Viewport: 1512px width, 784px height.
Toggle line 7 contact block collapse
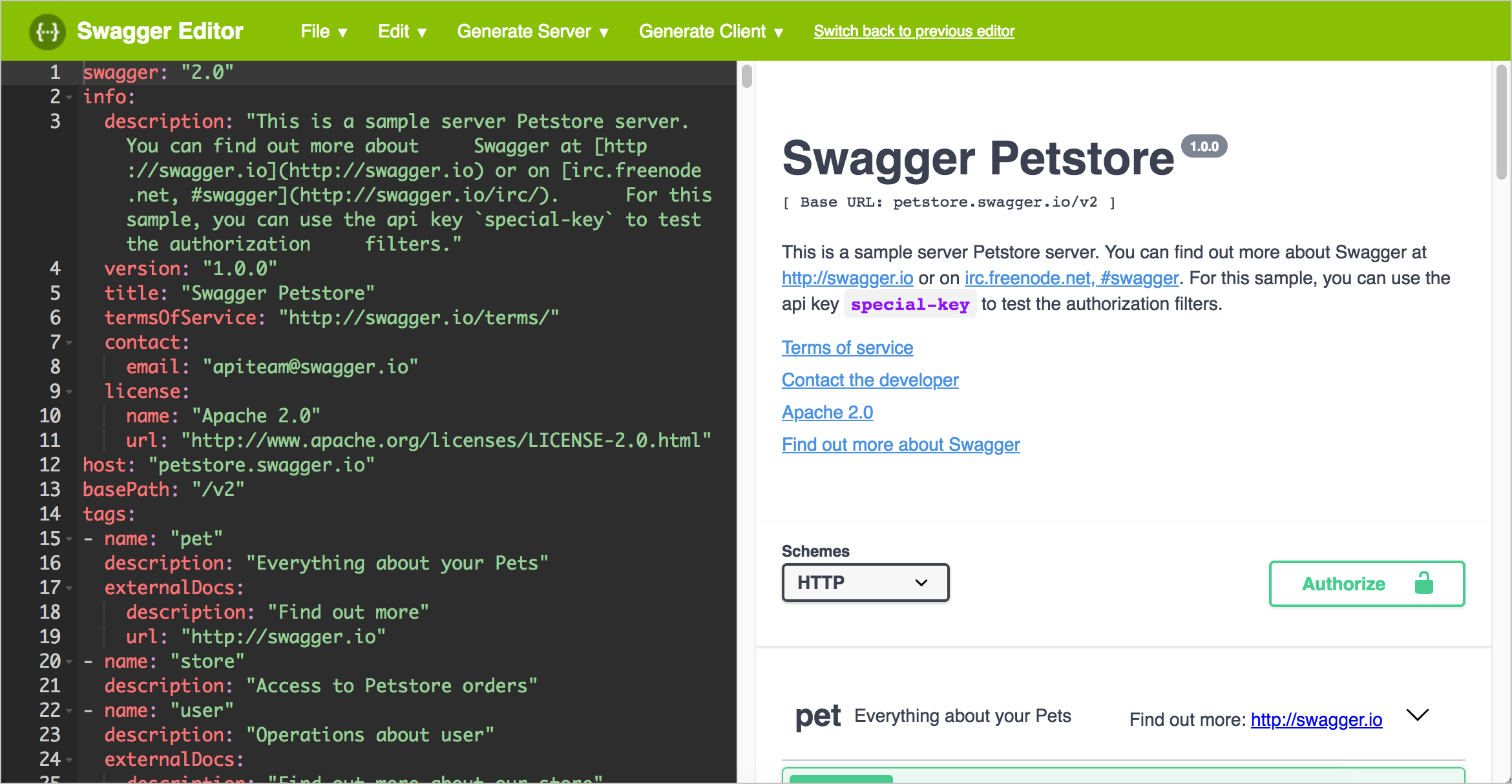coord(68,342)
